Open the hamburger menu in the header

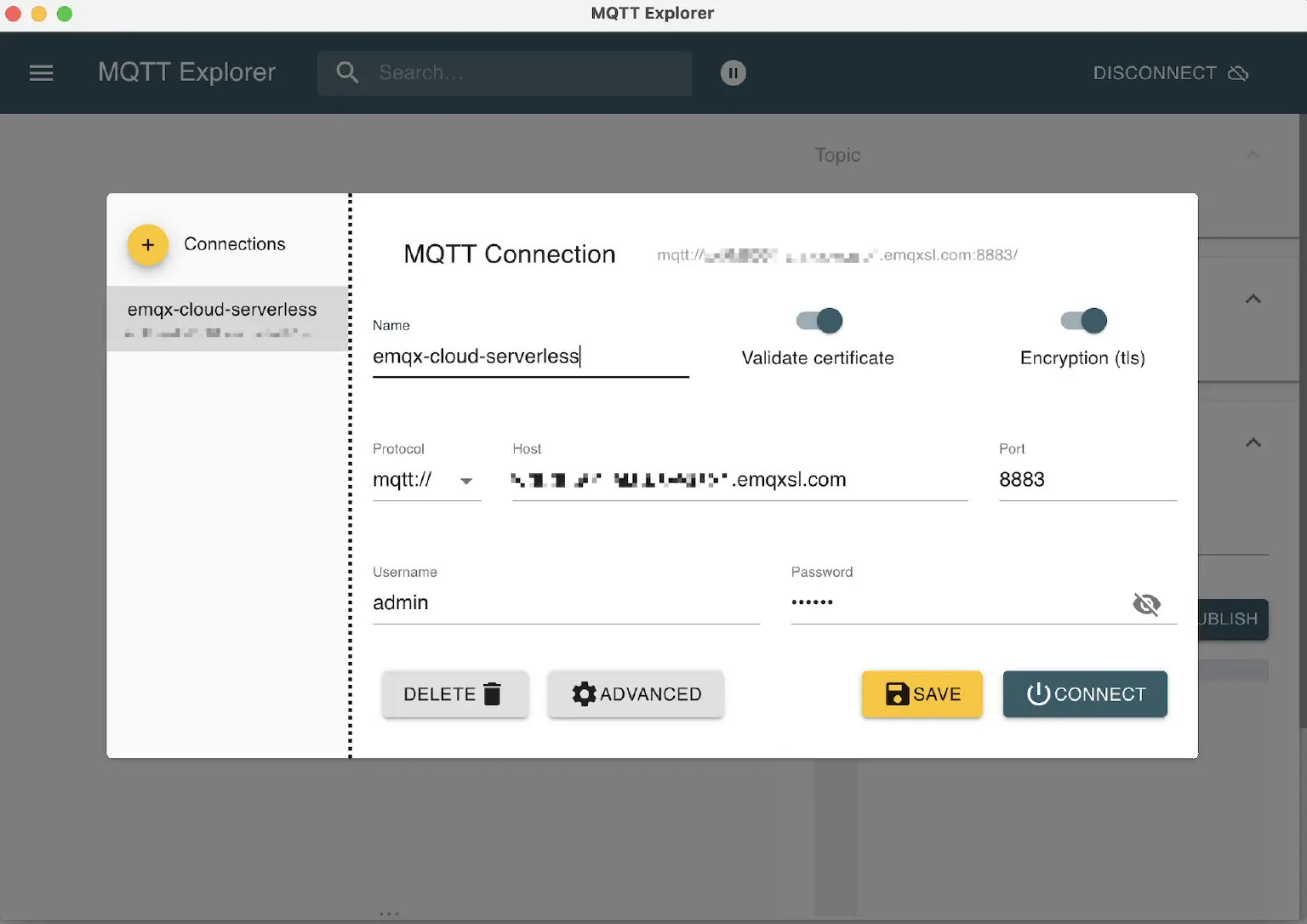click(x=41, y=73)
